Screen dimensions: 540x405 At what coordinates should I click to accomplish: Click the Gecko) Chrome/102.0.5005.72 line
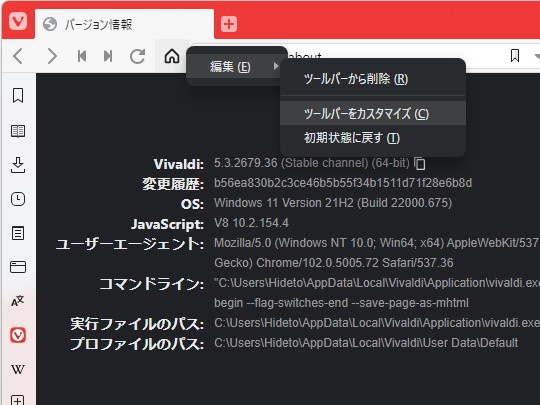point(334,263)
